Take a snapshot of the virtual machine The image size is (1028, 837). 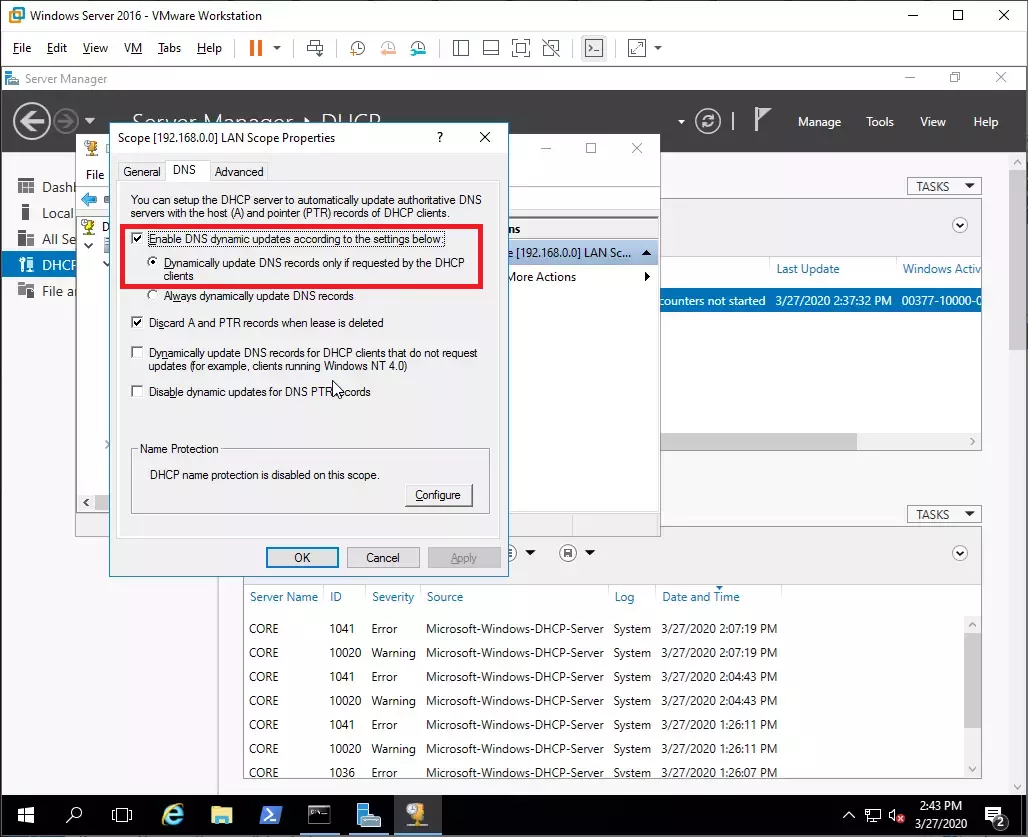357,48
